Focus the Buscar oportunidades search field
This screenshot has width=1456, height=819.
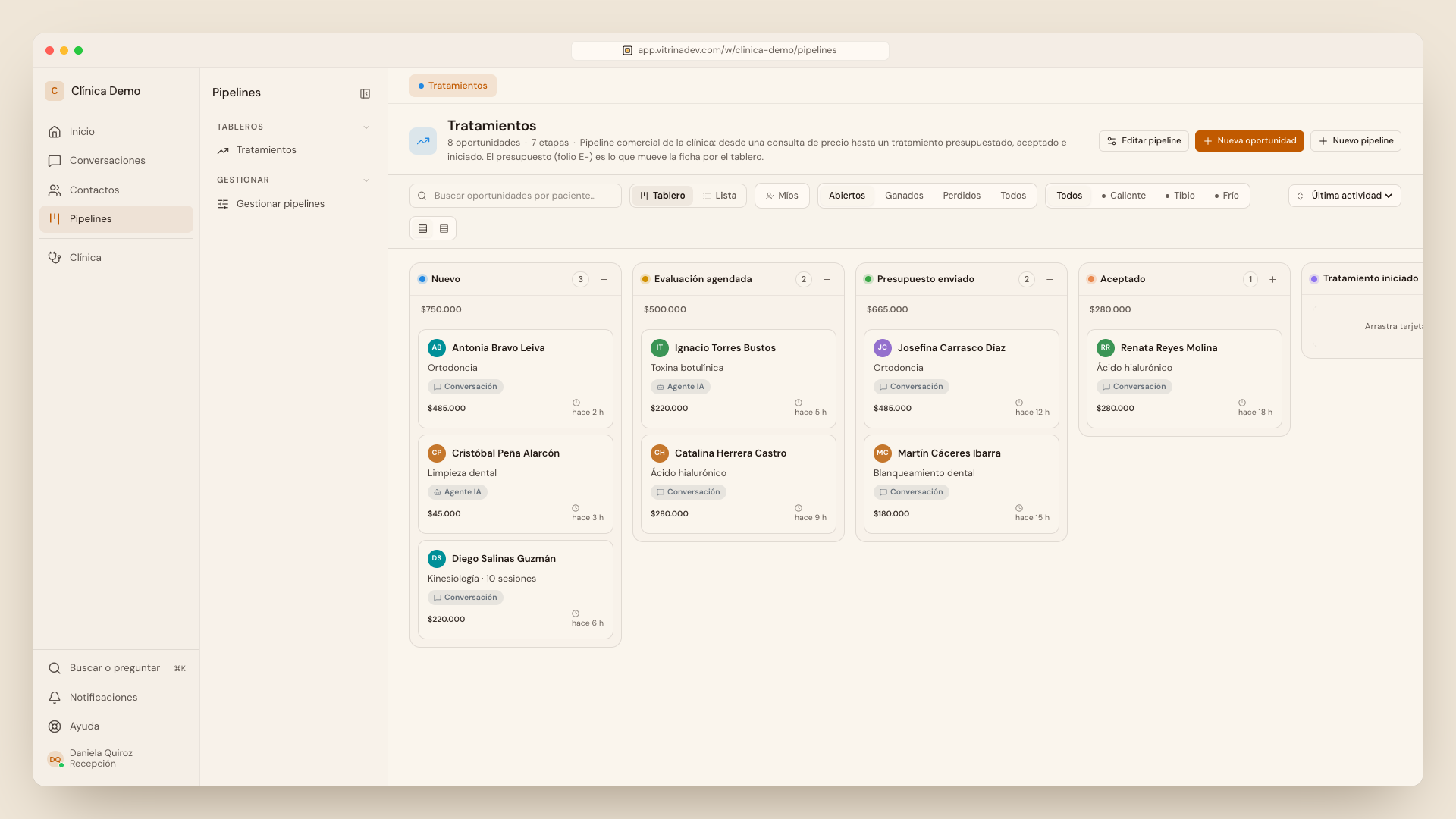coord(516,196)
